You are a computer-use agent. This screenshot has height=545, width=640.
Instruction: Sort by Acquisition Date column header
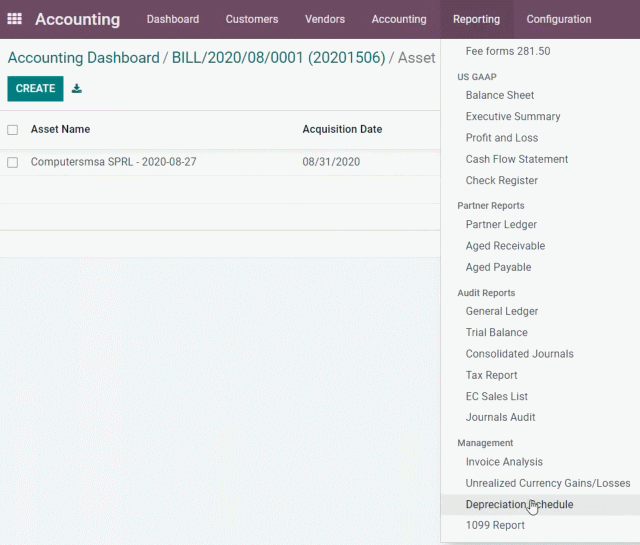pos(342,129)
